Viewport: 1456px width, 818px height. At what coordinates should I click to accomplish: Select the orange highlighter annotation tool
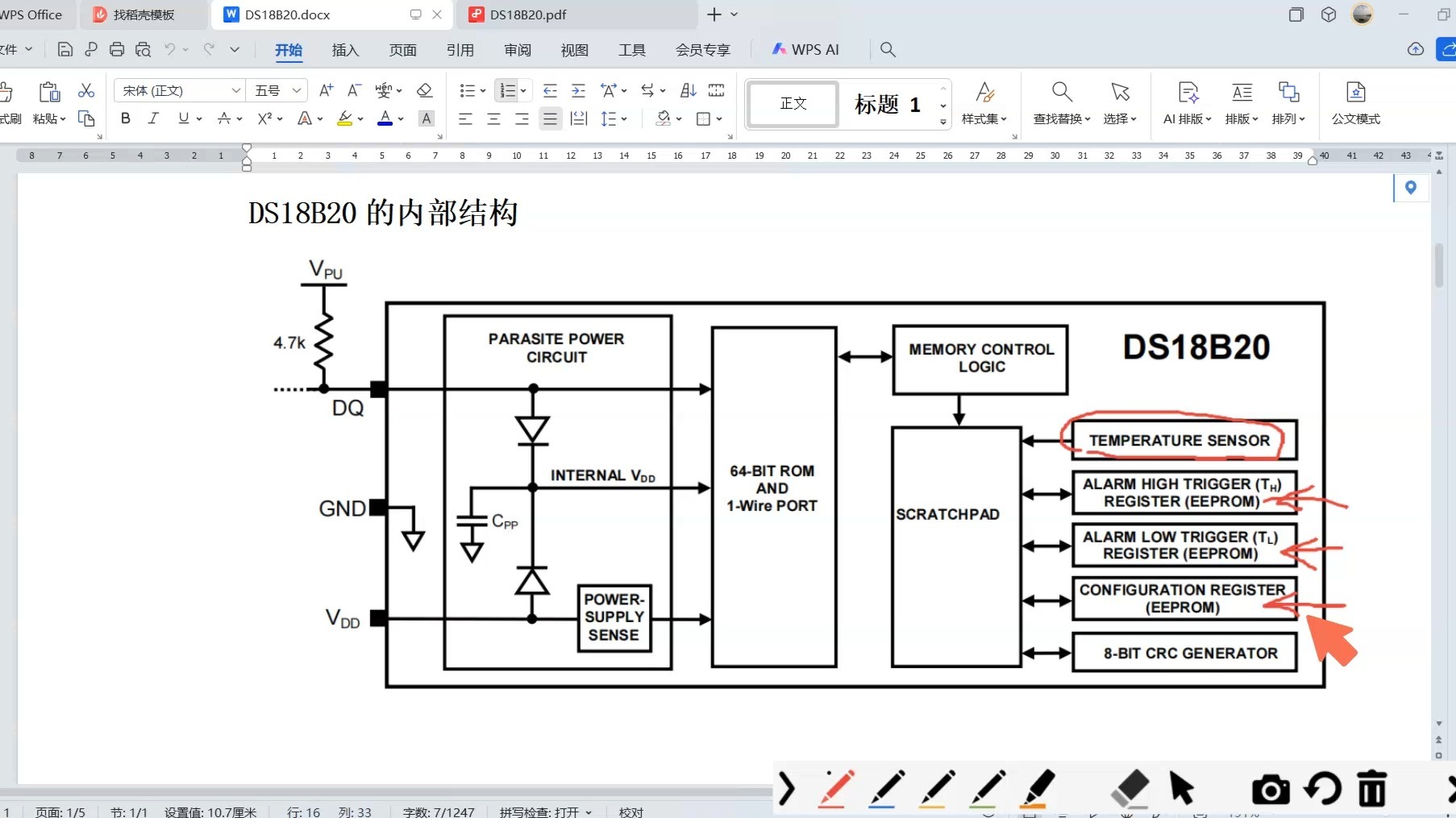point(1037,788)
